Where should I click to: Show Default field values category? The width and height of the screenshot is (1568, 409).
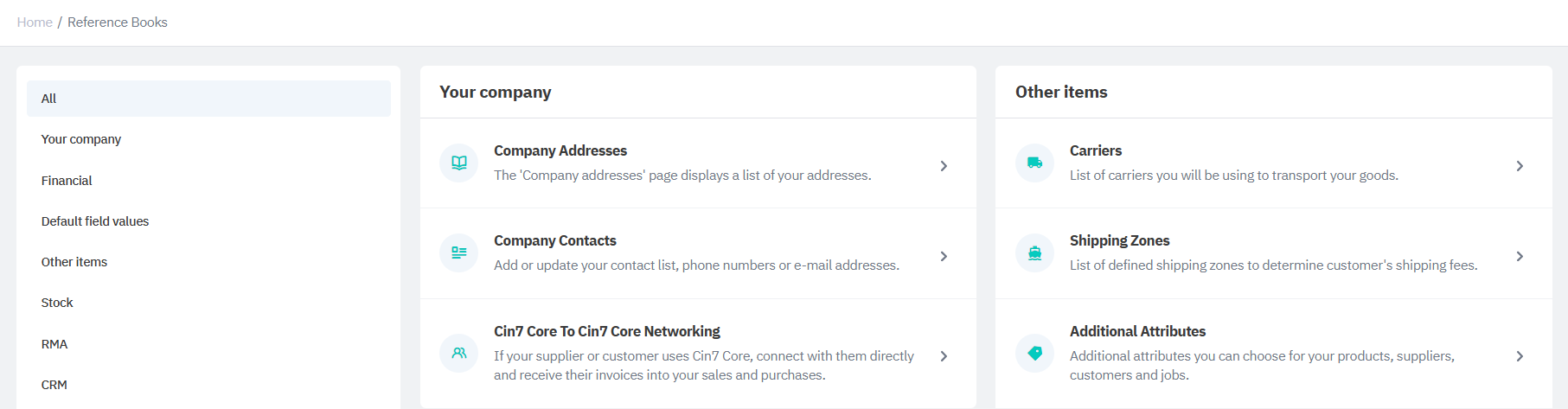coord(95,221)
